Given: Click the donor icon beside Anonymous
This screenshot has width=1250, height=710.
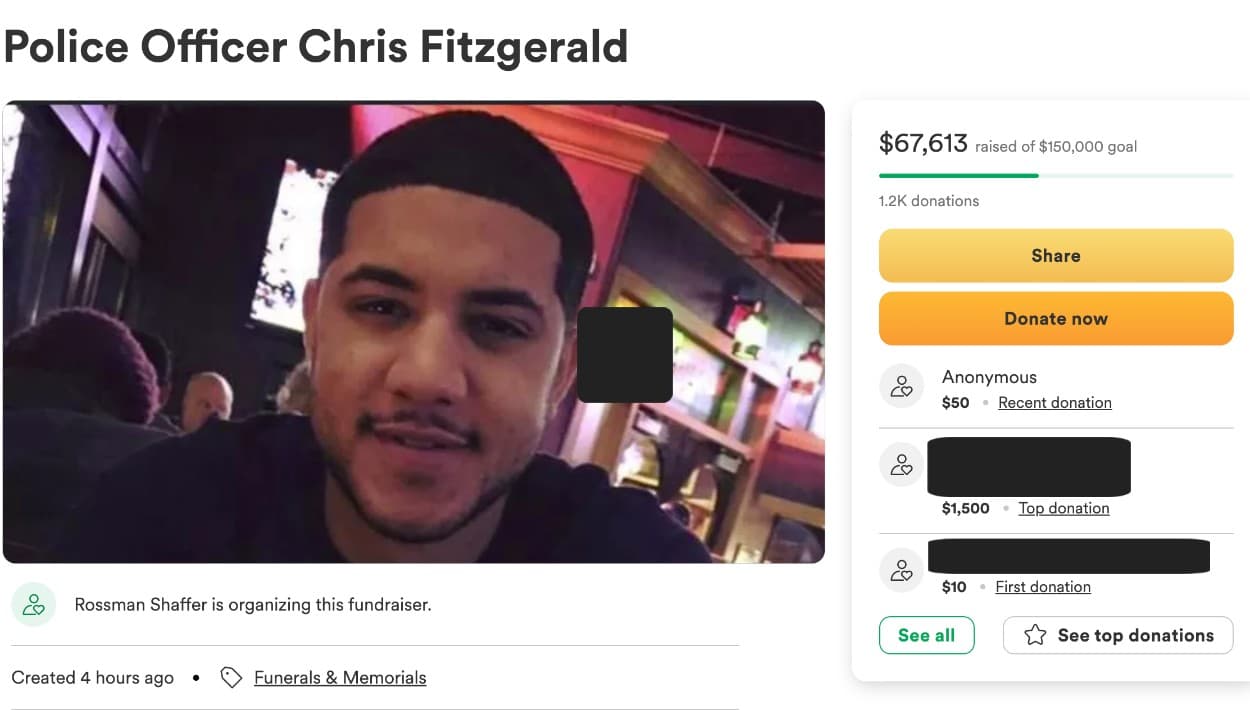Looking at the screenshot, I should [x=901, y=386].
